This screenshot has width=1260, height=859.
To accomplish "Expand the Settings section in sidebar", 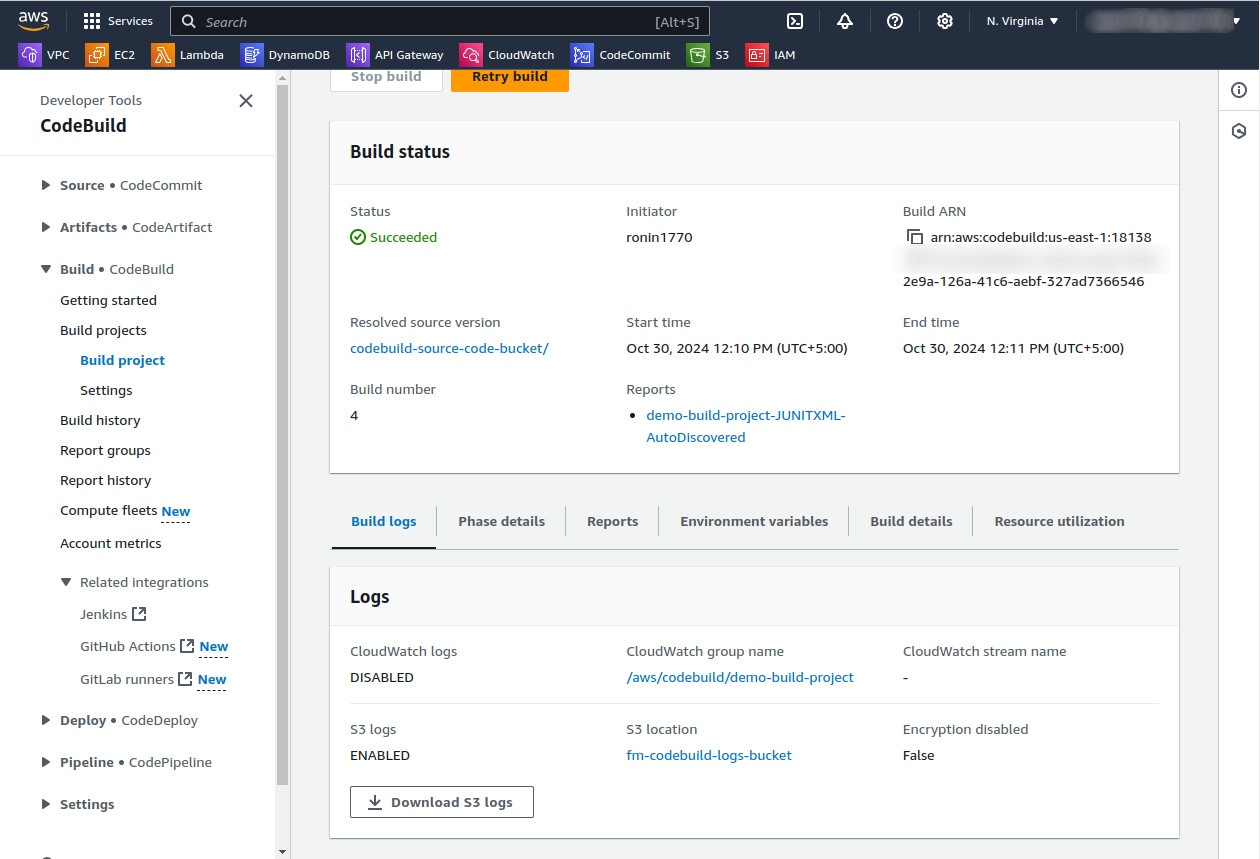I will pyautogui.click(x=46, y=804).
